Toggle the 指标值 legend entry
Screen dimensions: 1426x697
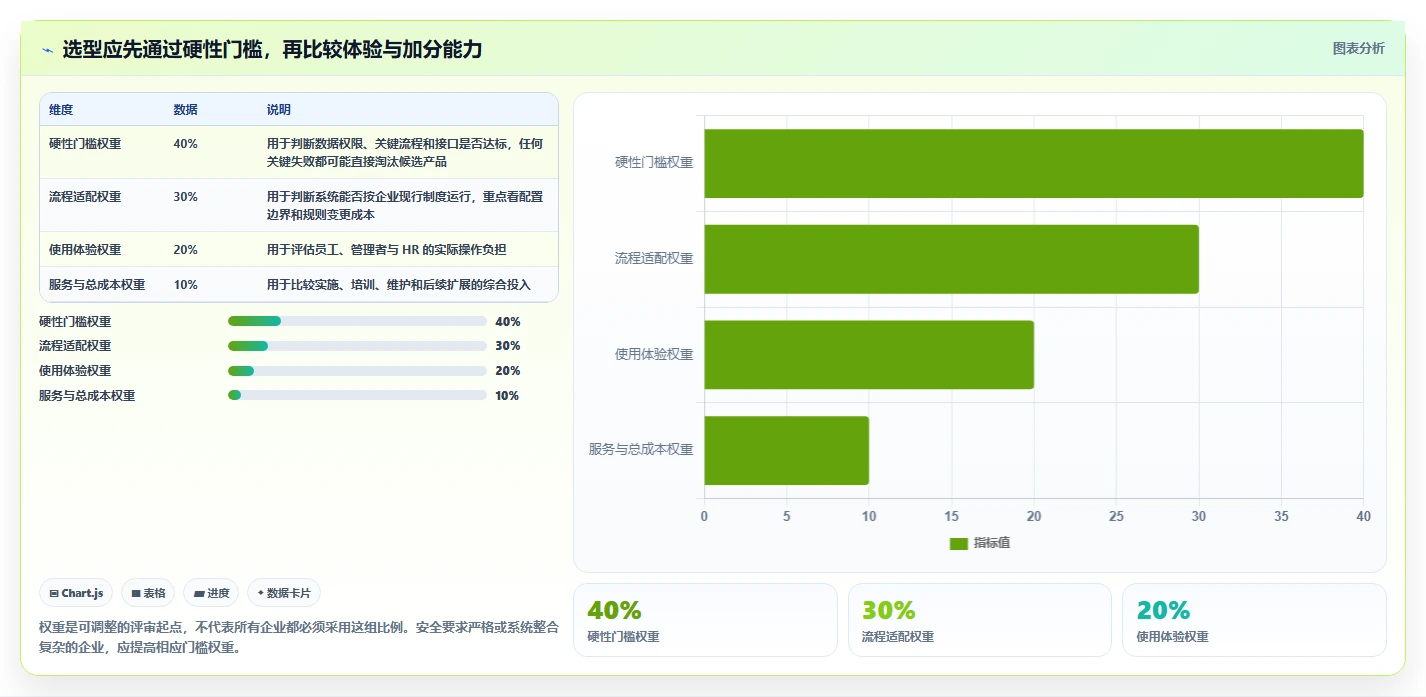(x=980, y=543)
